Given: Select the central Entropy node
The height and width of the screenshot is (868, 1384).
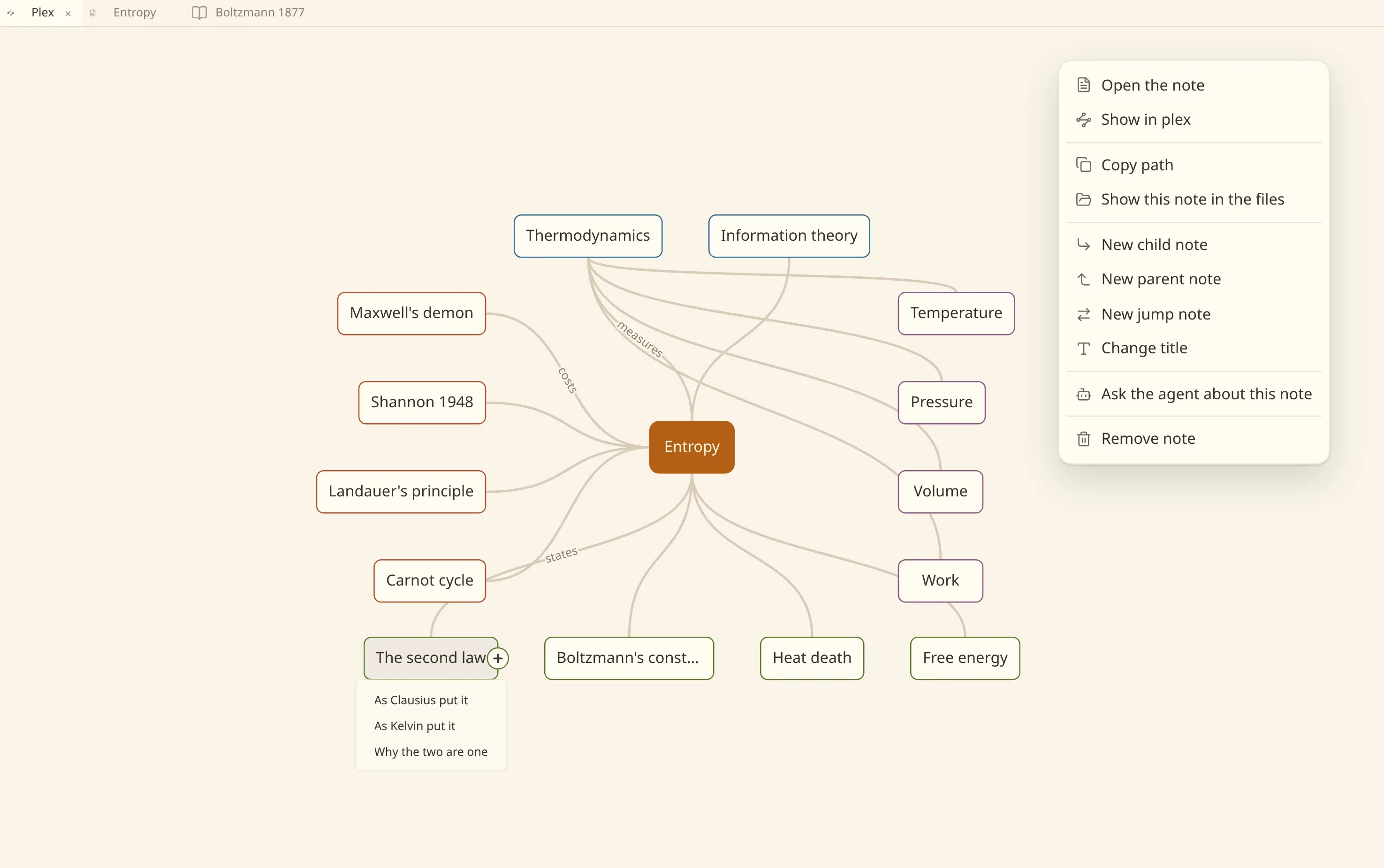Looking at the screenshot, I should pos(692,447).
